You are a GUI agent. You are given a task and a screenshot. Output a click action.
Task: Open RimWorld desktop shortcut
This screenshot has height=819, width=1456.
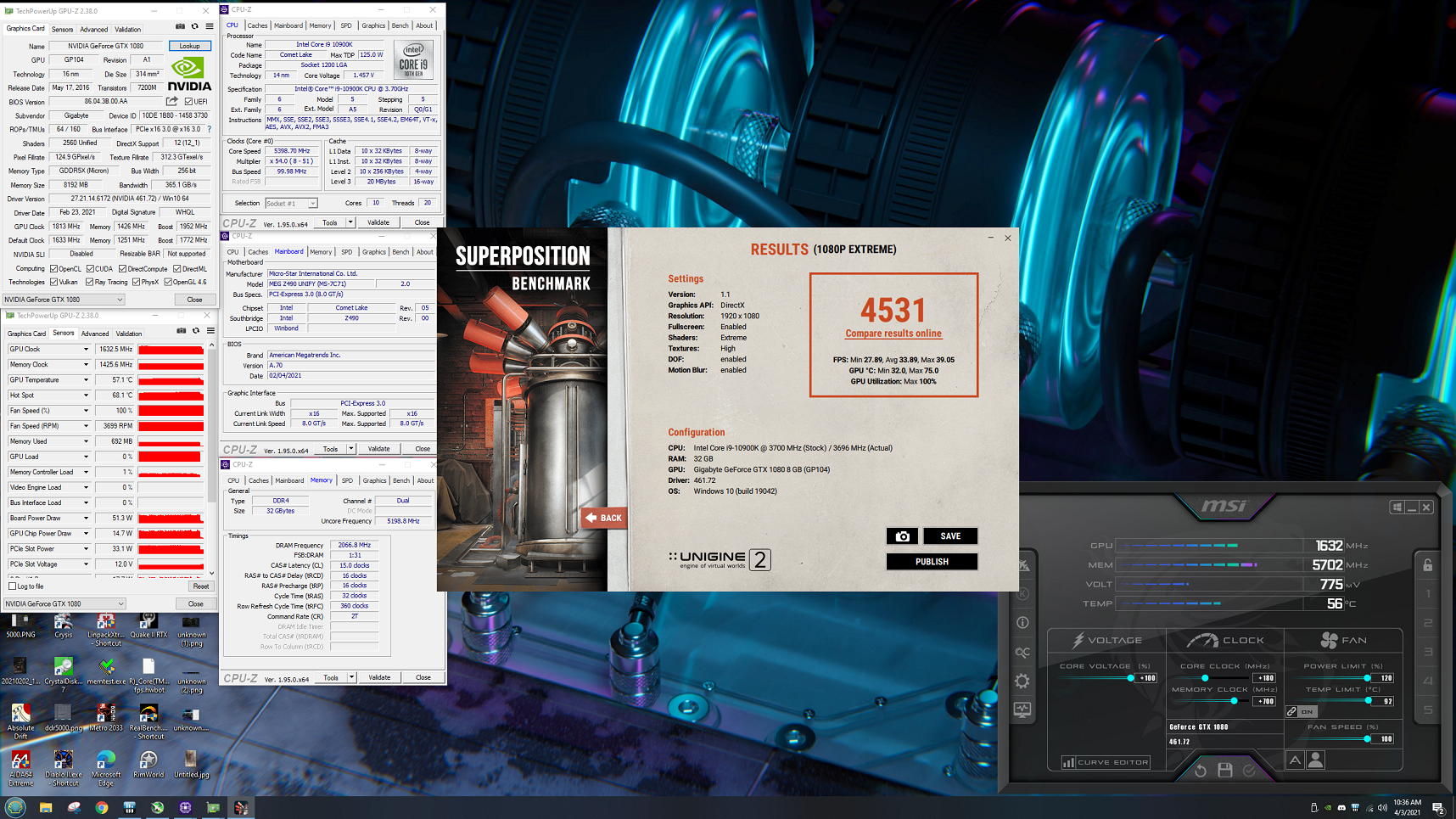148,765
